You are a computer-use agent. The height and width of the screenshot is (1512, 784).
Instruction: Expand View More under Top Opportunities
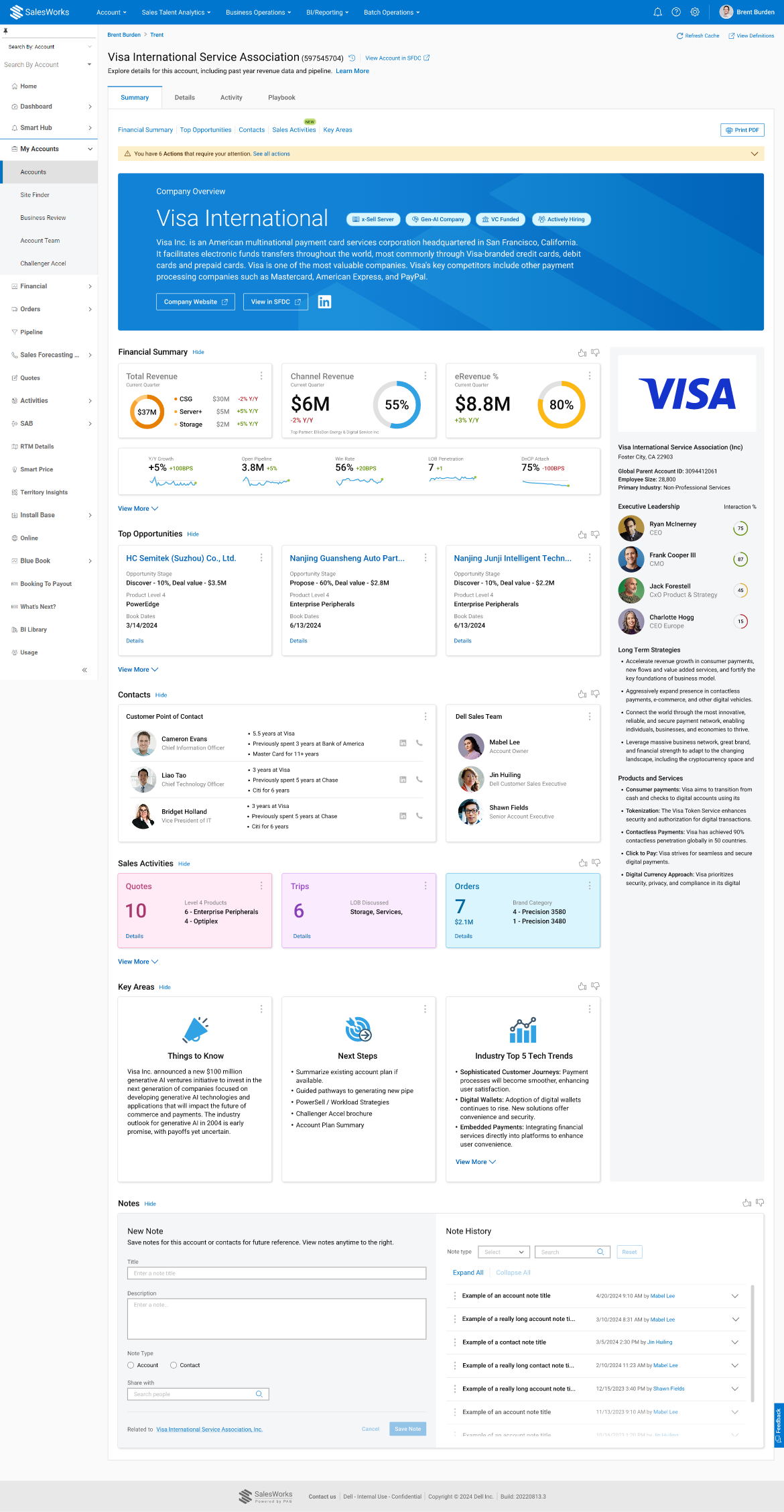click(x=138, y=670)
